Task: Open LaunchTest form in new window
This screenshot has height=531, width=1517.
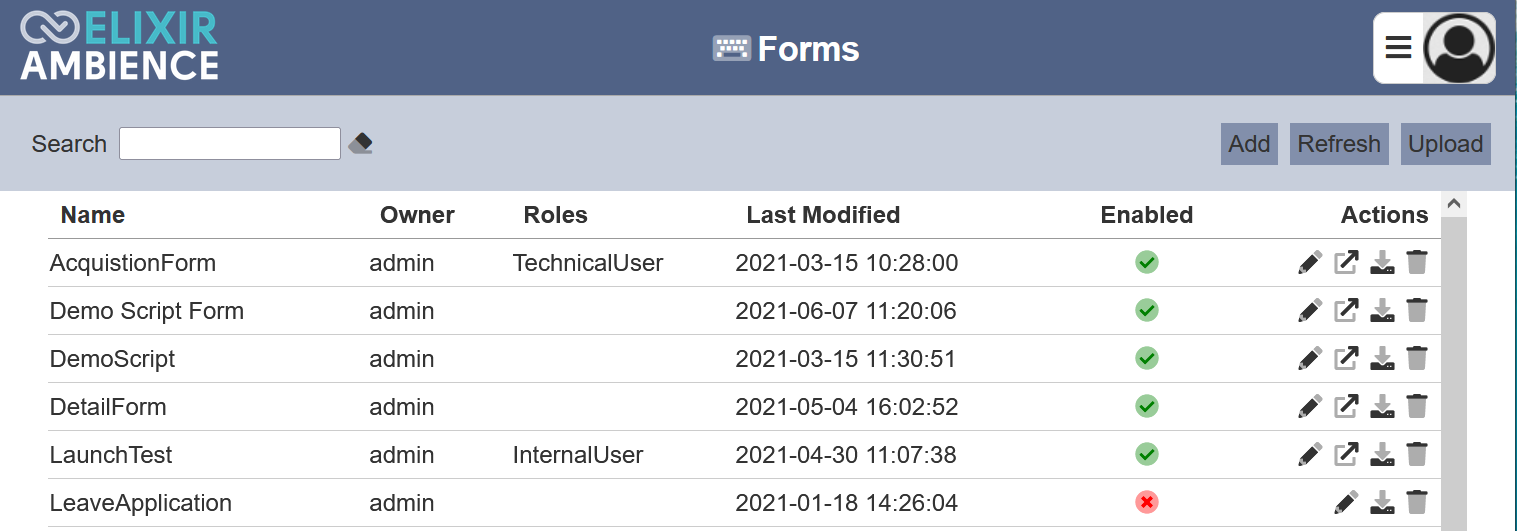Action: tap(1347, 455)
